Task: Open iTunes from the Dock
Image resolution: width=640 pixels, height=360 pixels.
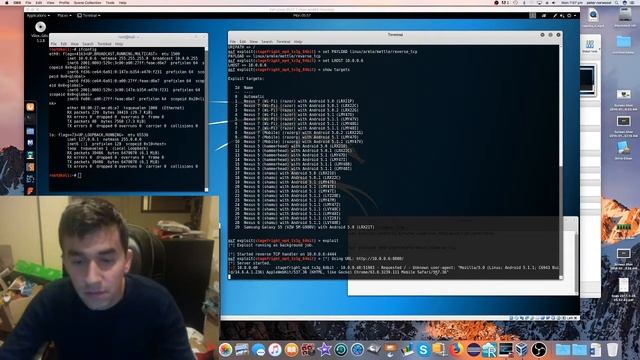Action: pyautogui.click(x=275, y=350)
